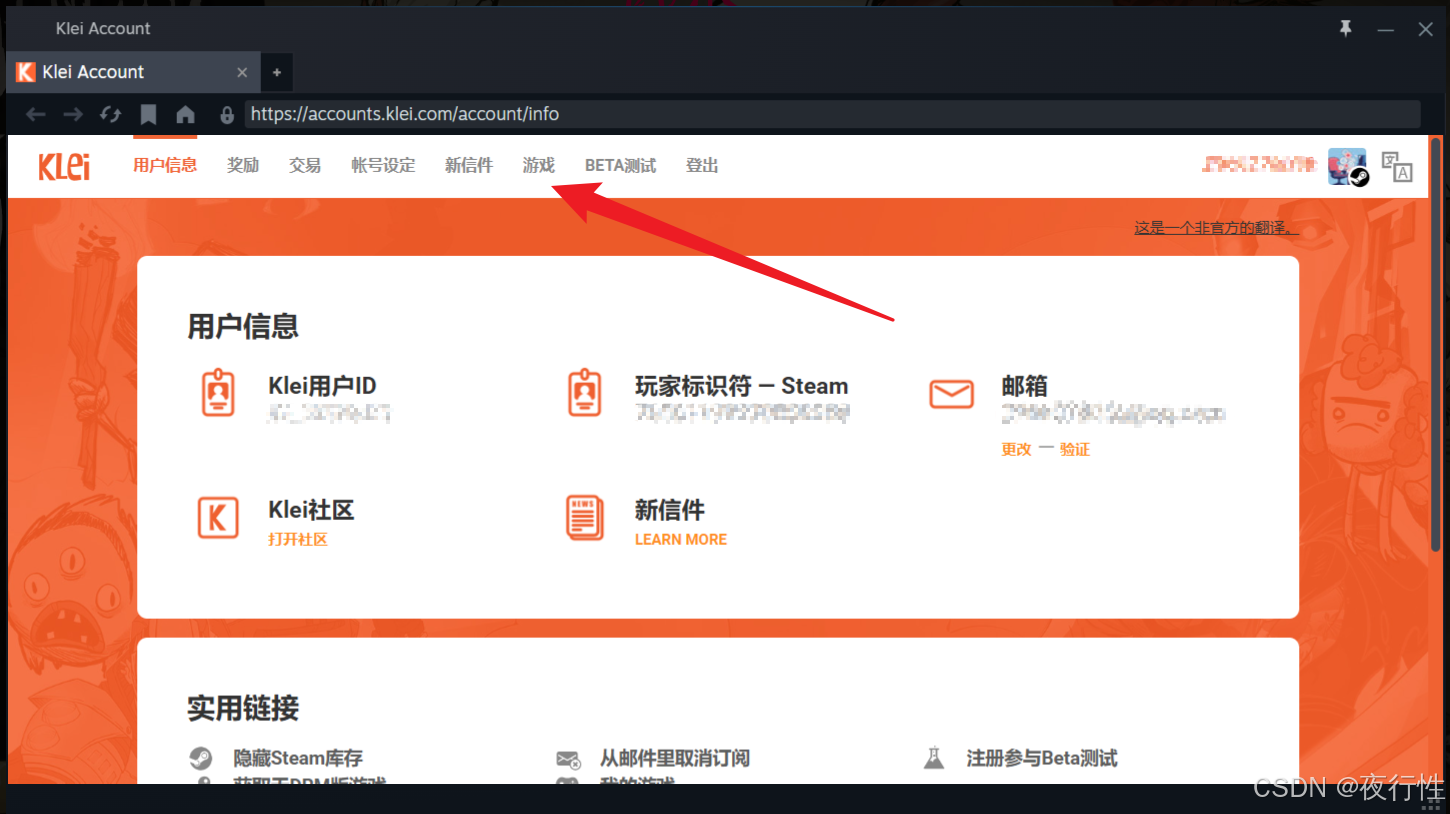1450x814 pixels.
Task: Click the blurred username in header
Action: point(1259,166)
